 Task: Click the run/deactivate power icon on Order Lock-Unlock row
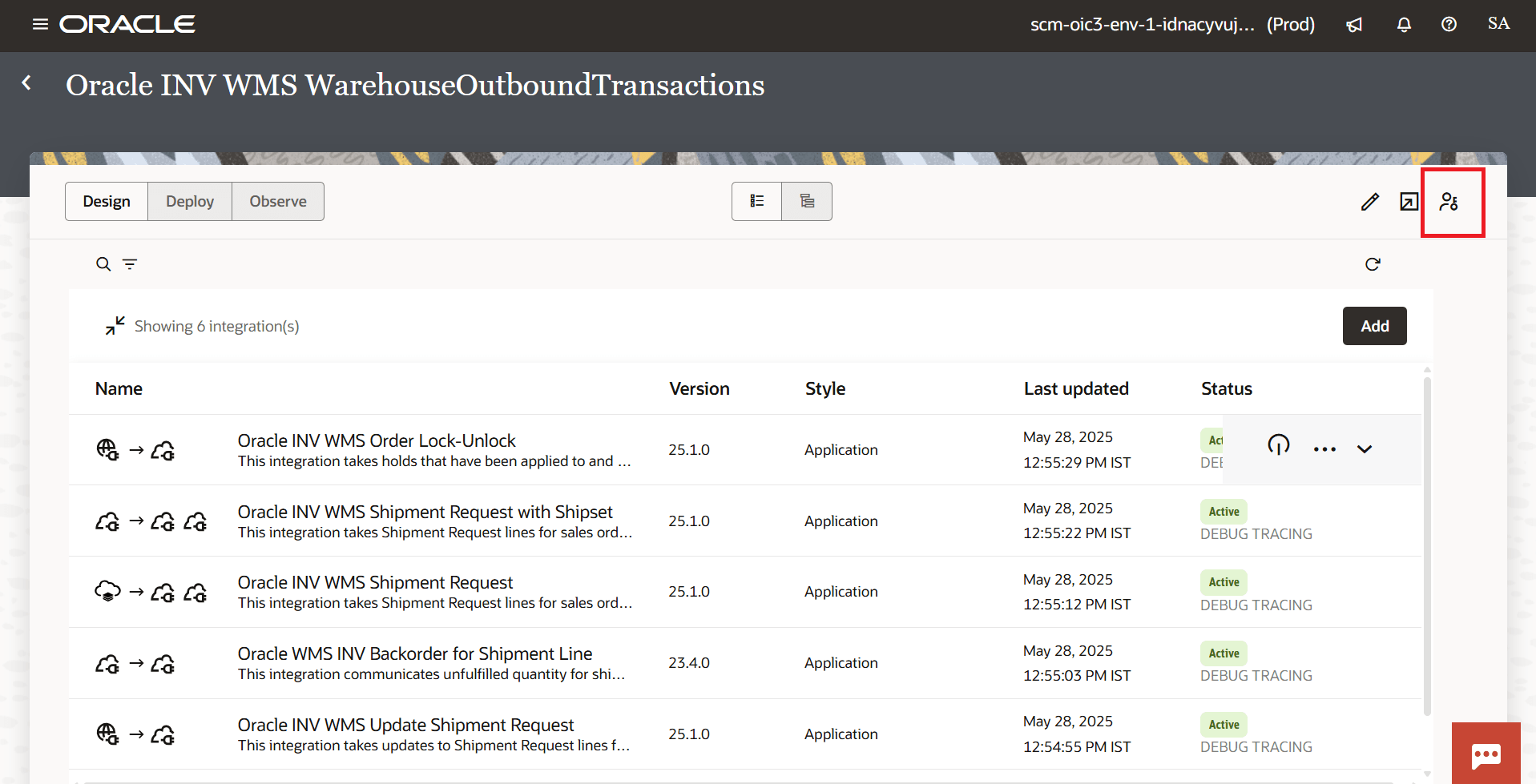click(1278, 446)
